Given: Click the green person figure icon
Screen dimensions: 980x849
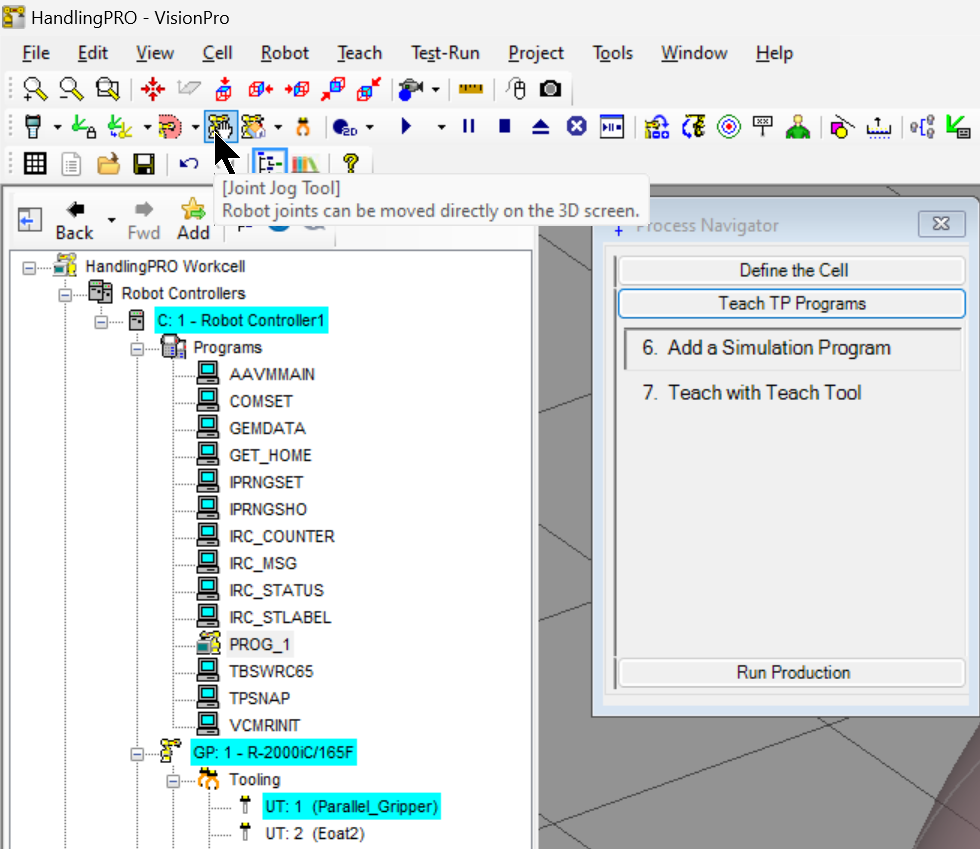Looking at the screenshot, I should click(x=798, y=127).
